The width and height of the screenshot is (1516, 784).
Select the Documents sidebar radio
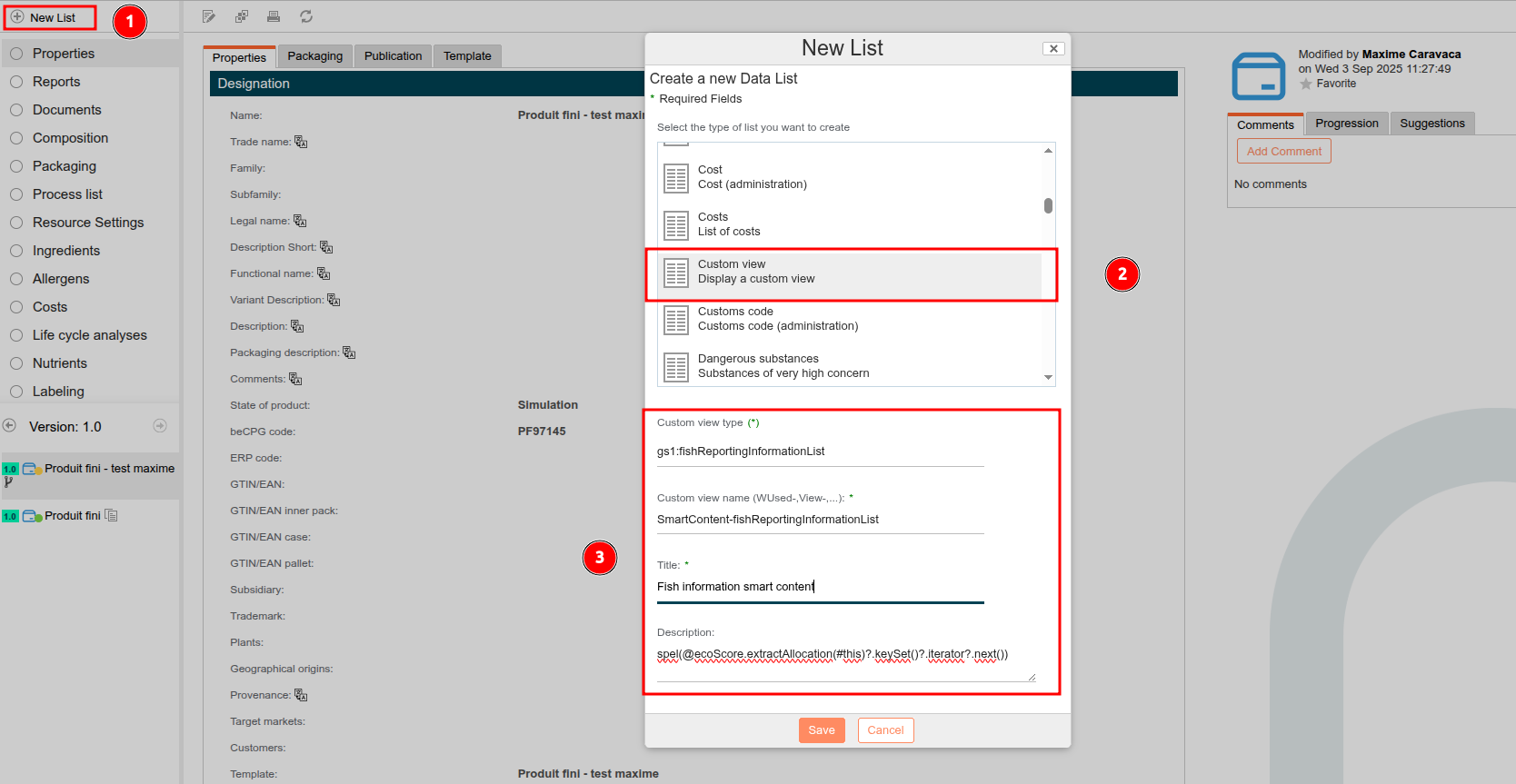click(16, 110)
